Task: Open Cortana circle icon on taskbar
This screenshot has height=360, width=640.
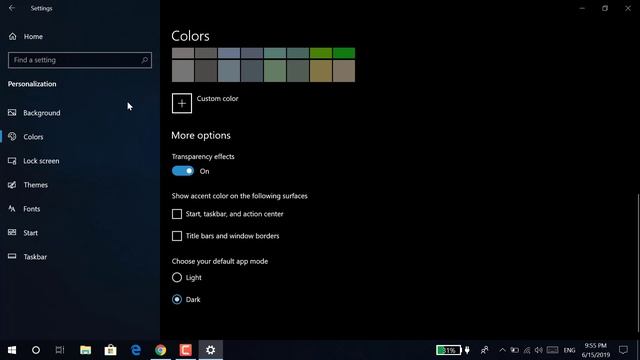Action: pyautogui.click(x=36, y=350)
